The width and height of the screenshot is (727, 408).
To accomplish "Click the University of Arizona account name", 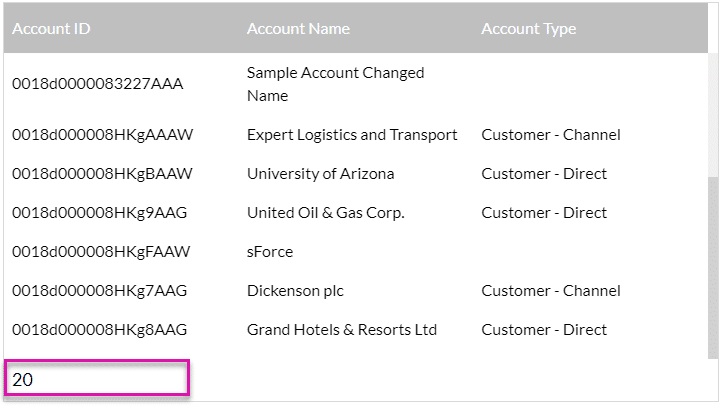I will click(320, 174).
